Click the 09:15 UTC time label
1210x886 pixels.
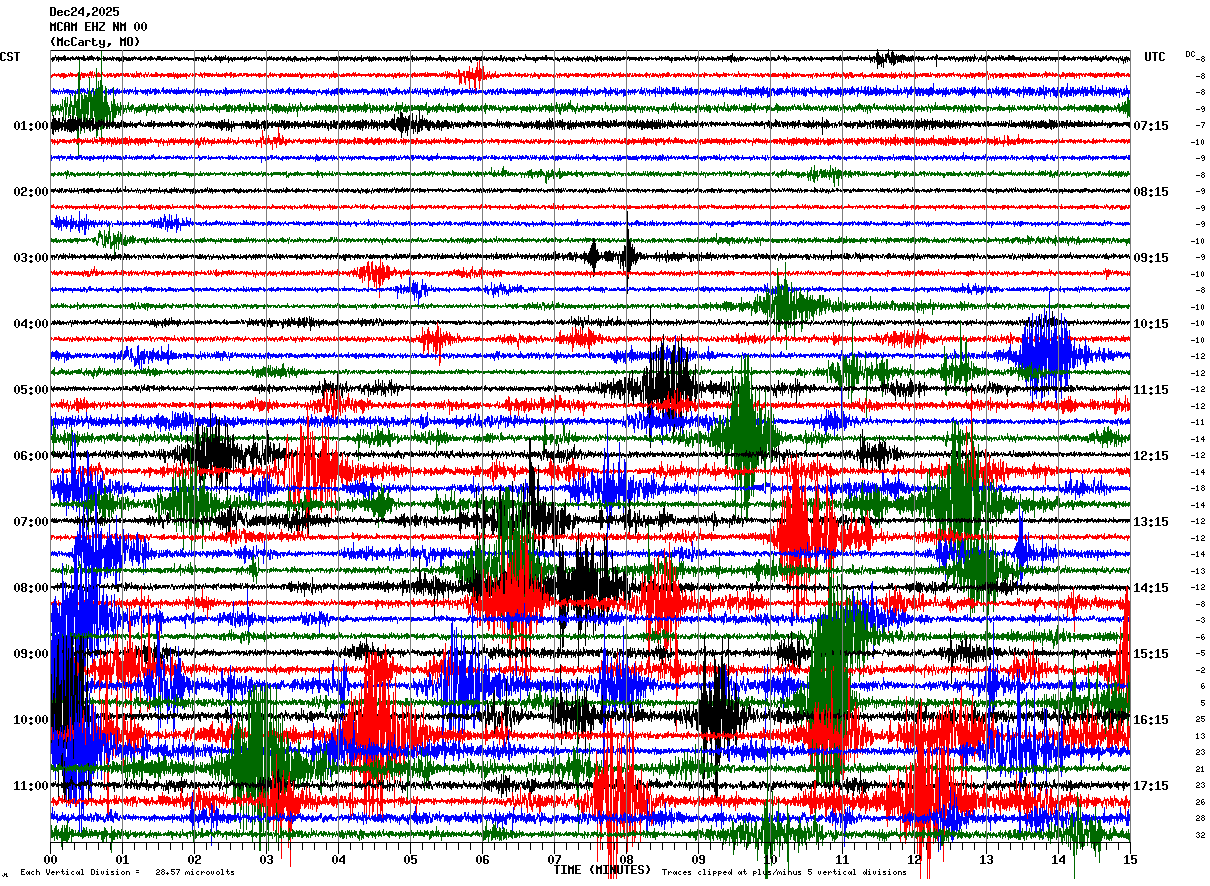click(1151, 258)
